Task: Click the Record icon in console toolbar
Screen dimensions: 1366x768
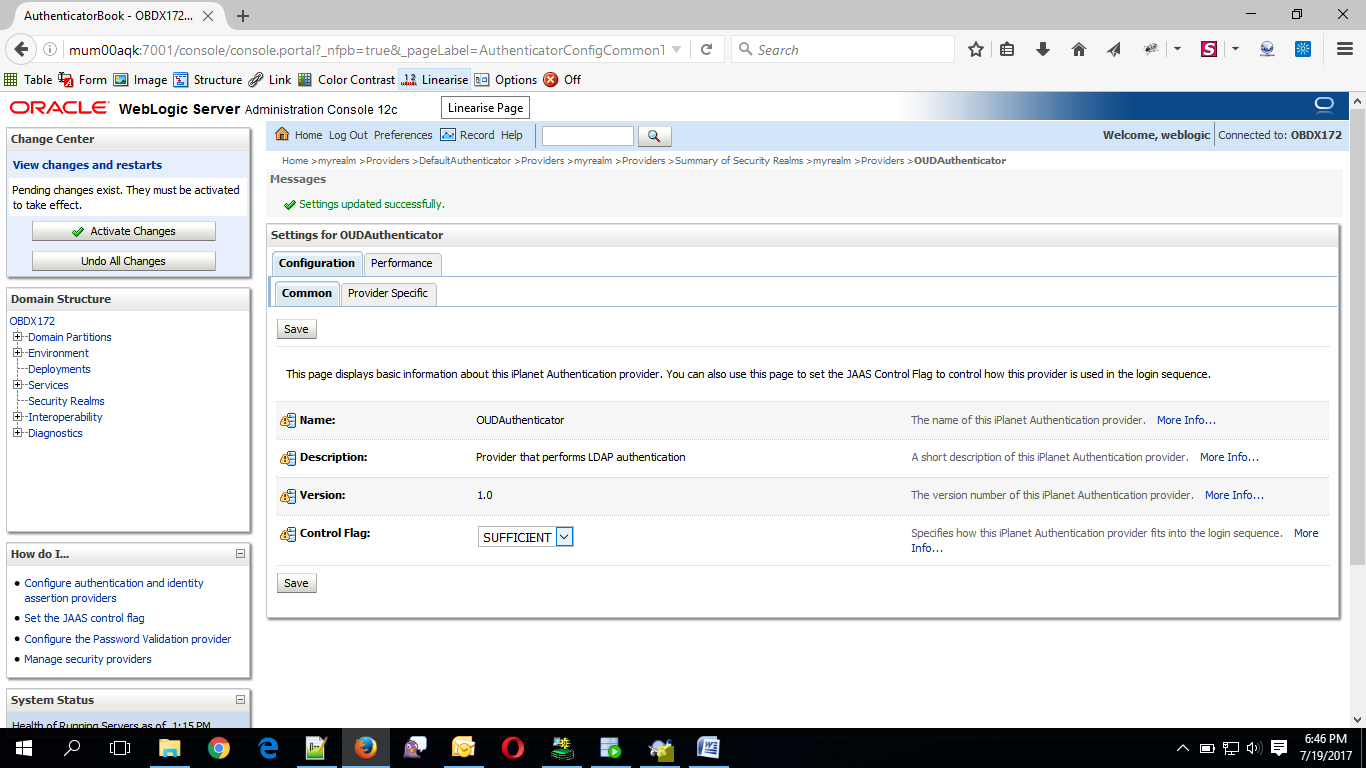Action: [x=447, y=135]
